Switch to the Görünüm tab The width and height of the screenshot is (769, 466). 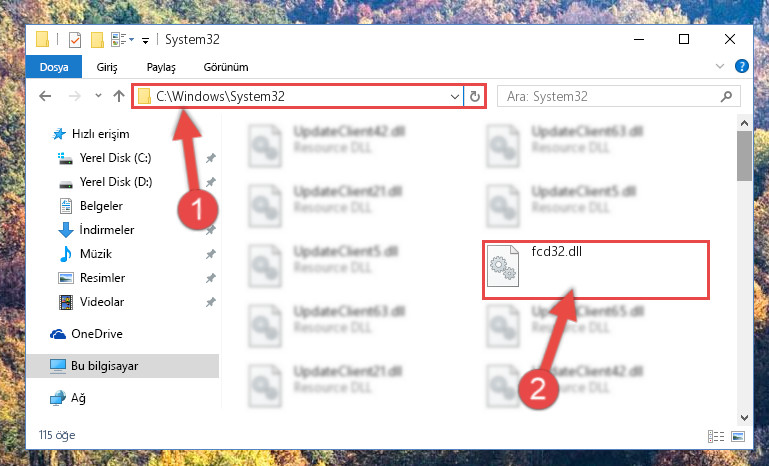[226, 67]
